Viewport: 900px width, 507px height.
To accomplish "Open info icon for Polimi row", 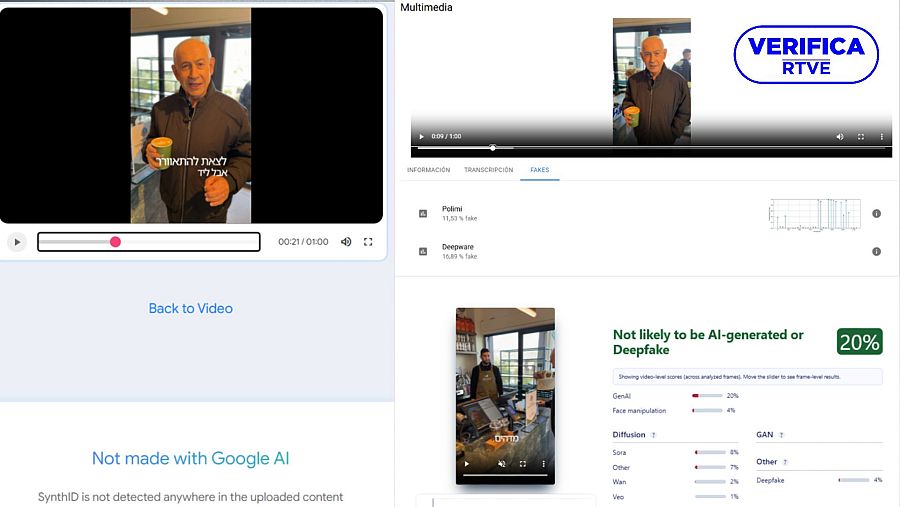I will click(876, 214).
